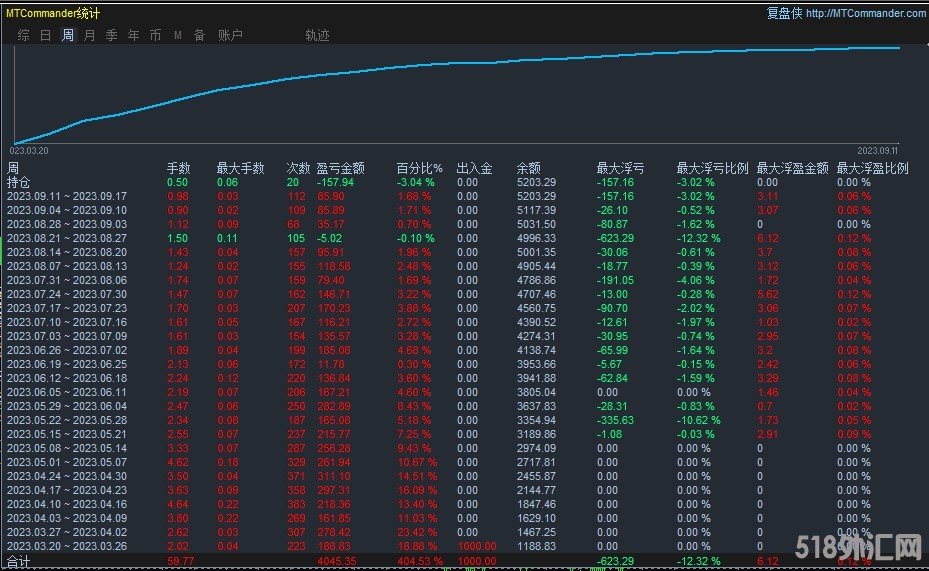The height and width of the screenshot is (571, 929).
Task: Click the 2023.09.11 end date chart marker
Action: [x=876, y=149]
